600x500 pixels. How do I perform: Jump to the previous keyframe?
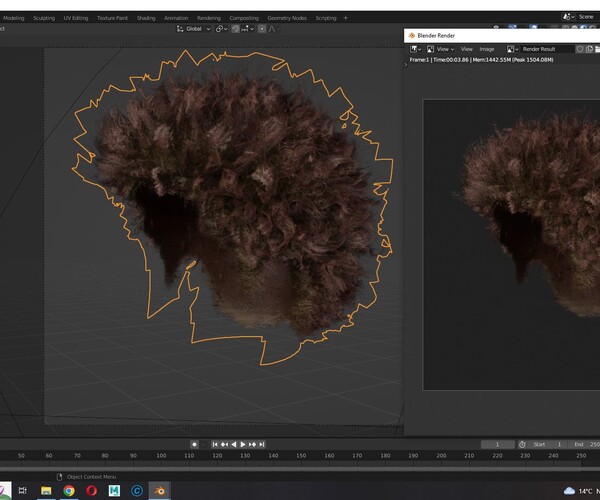[x=224, y=444]
